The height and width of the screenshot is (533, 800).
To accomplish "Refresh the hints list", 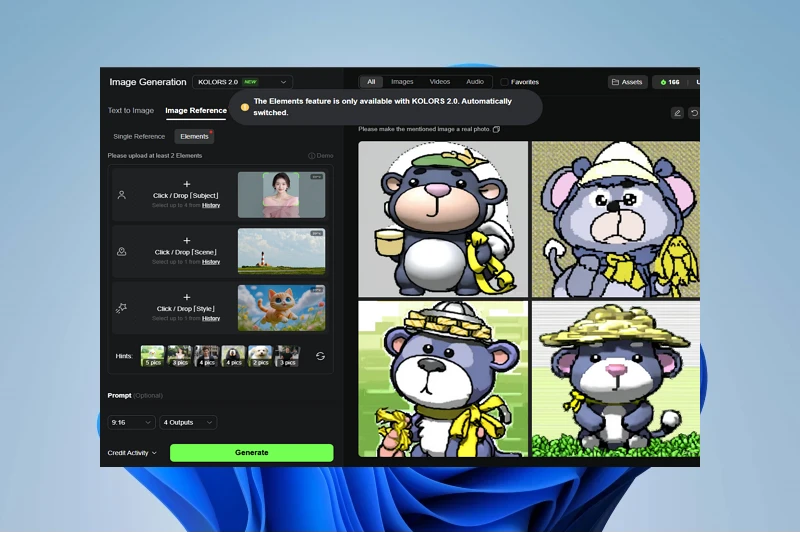I will [320, 356].
